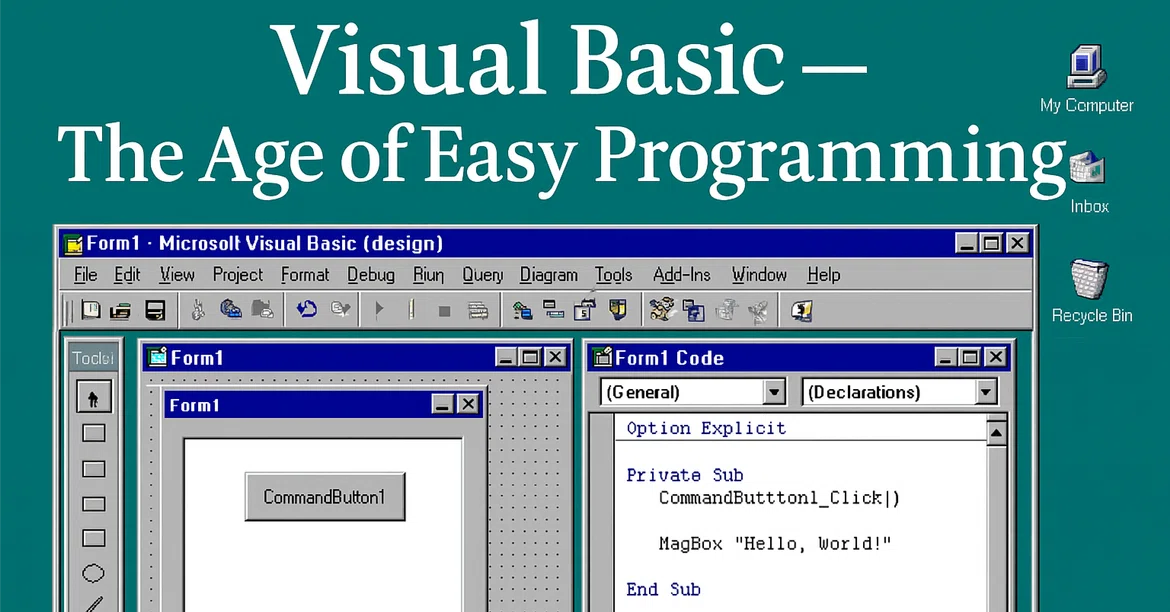Open the Format menu
Screen dimensions: 1170x612
305,275
